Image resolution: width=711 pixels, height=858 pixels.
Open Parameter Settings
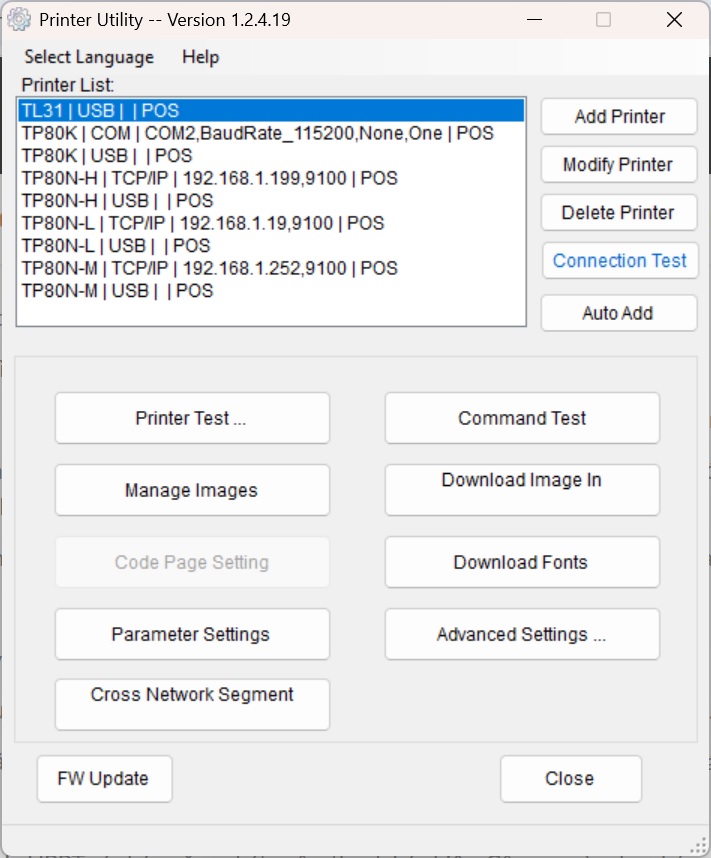click(x=191, y=634)
